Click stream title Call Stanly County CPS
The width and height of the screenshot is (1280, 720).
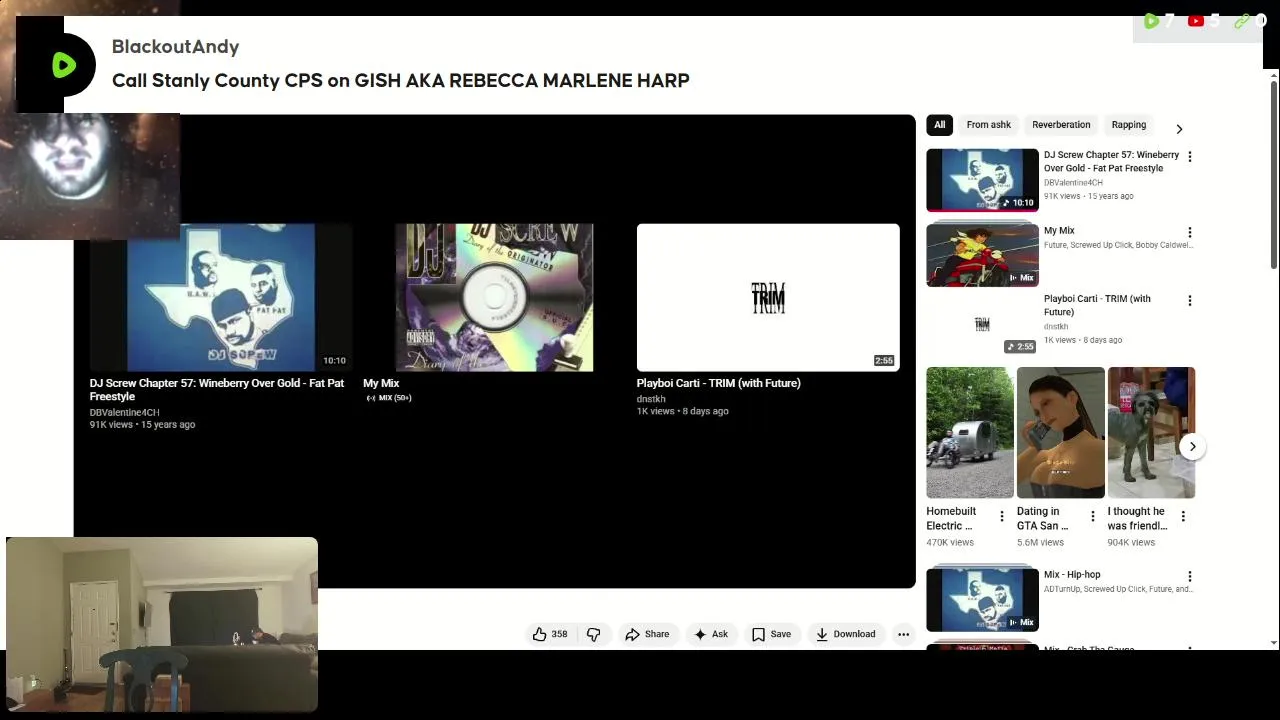pyautogui.click(x=400, y=80)
